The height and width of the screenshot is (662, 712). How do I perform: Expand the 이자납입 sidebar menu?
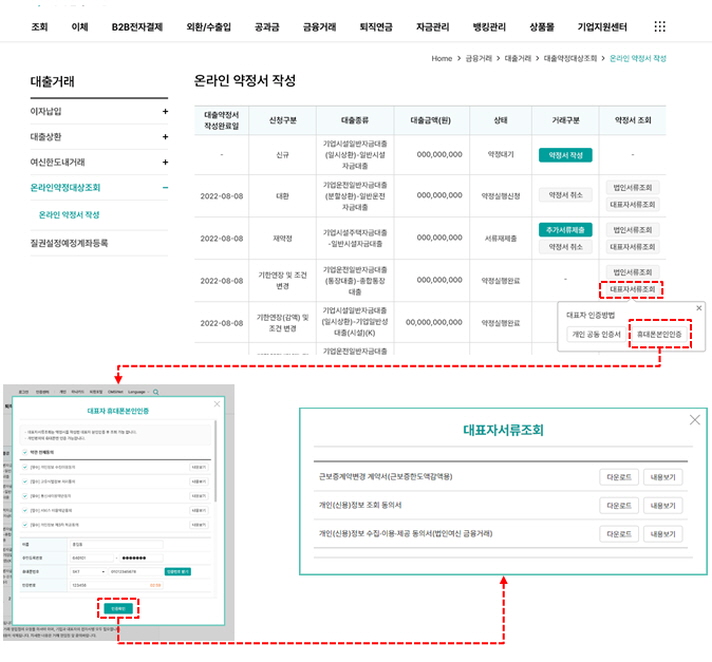pyautogui.click(x=165, y=111)
